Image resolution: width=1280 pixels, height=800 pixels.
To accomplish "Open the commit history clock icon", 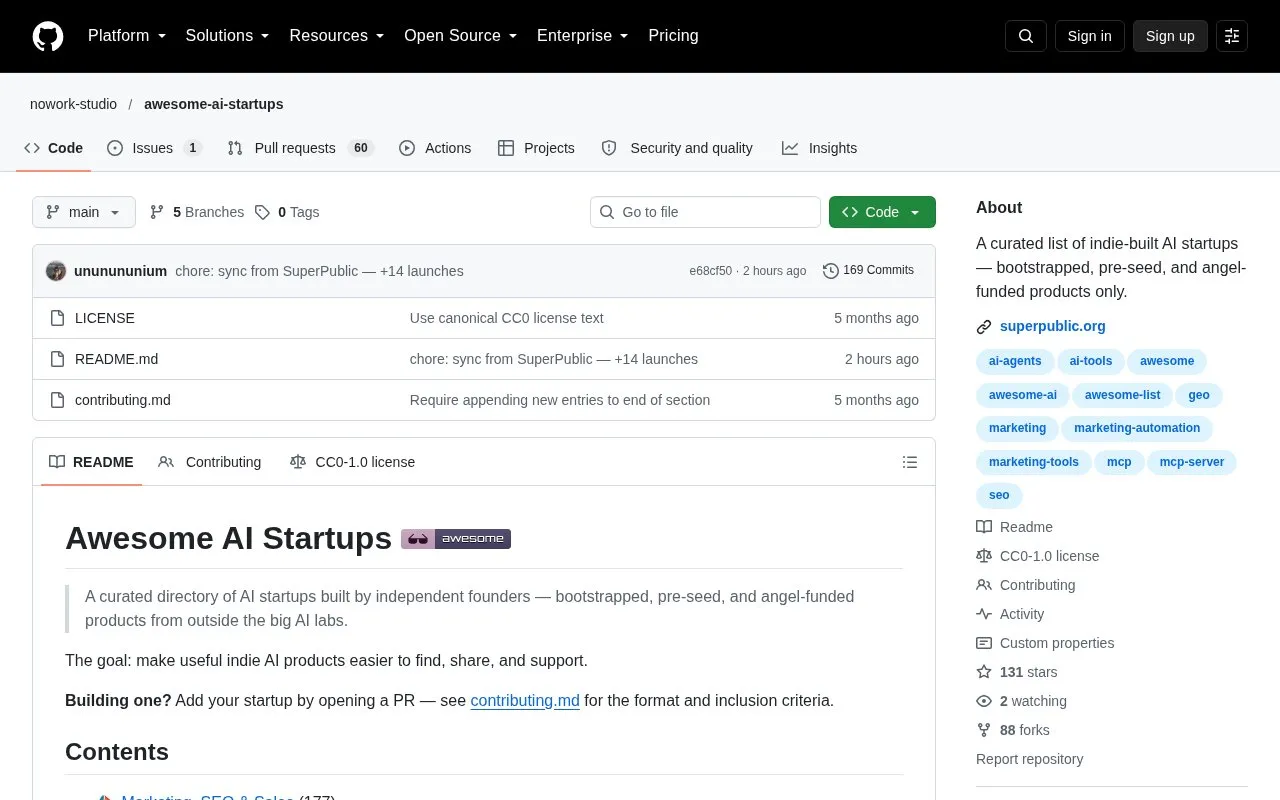I will click(830, 271).
